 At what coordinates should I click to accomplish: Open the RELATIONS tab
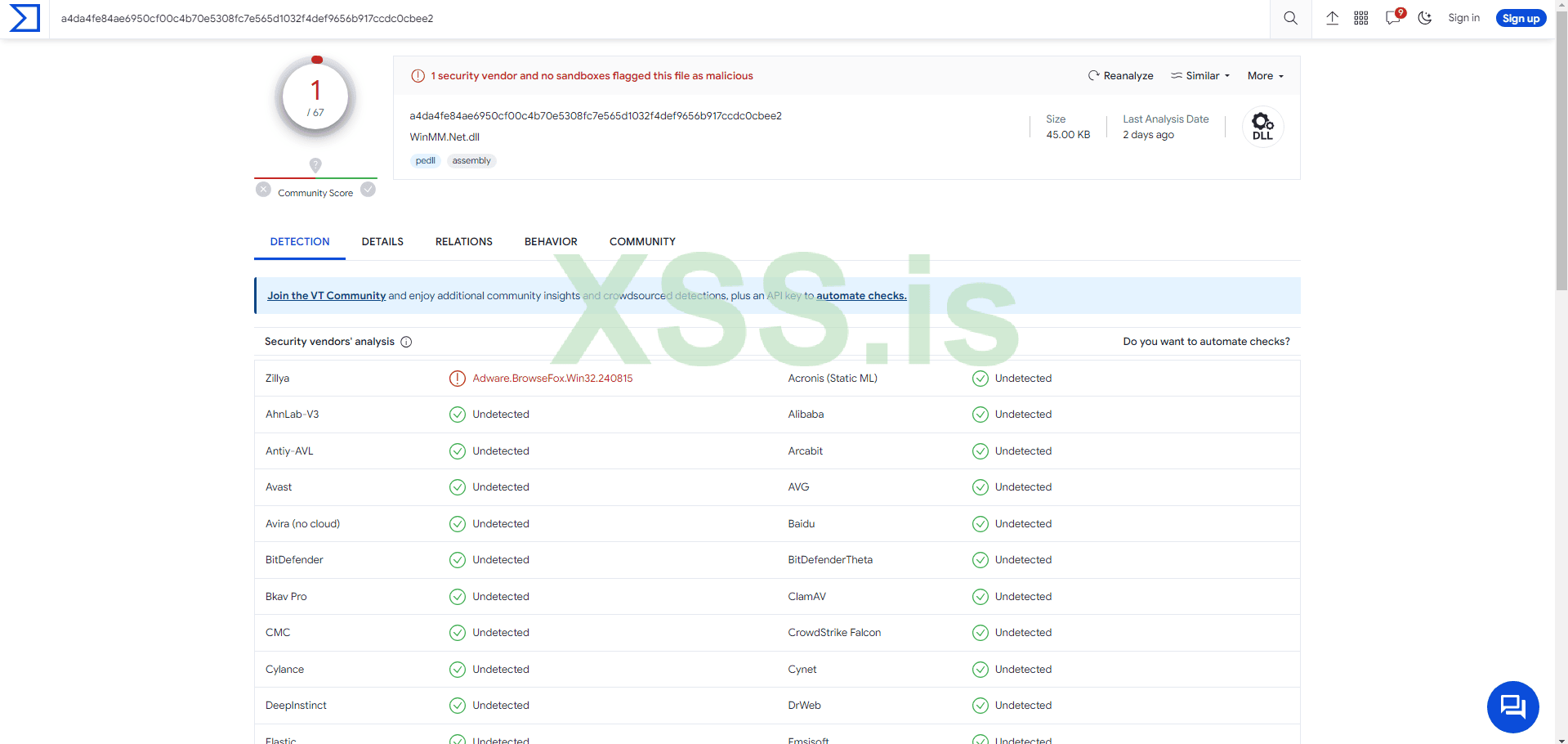(x=464, y=242)
